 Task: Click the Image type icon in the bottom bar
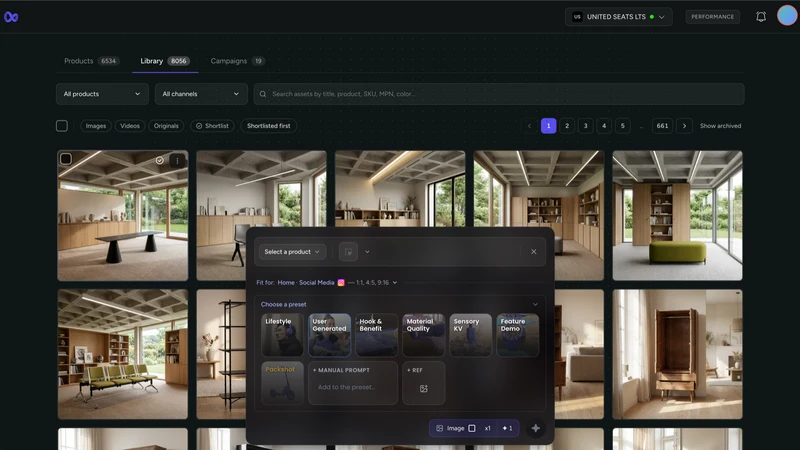(439, 428)
